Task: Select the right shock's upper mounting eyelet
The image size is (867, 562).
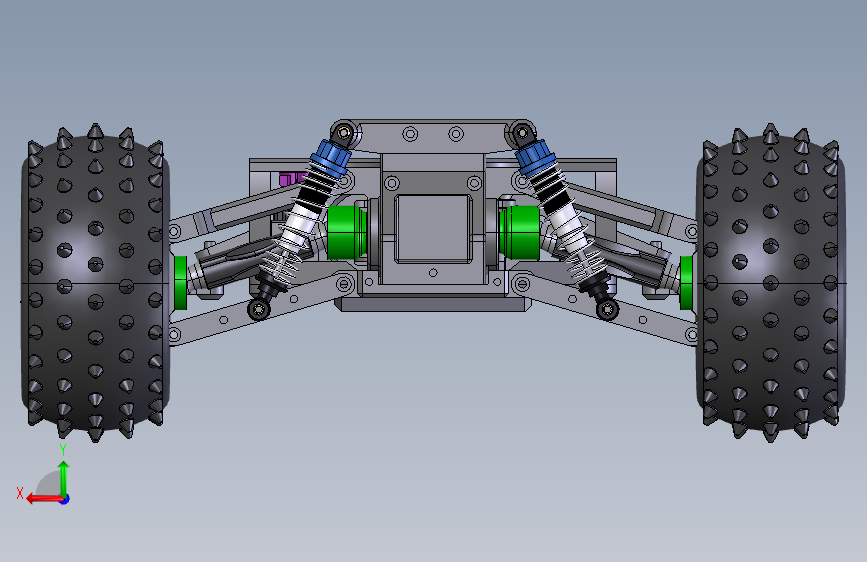Action: 521,133
